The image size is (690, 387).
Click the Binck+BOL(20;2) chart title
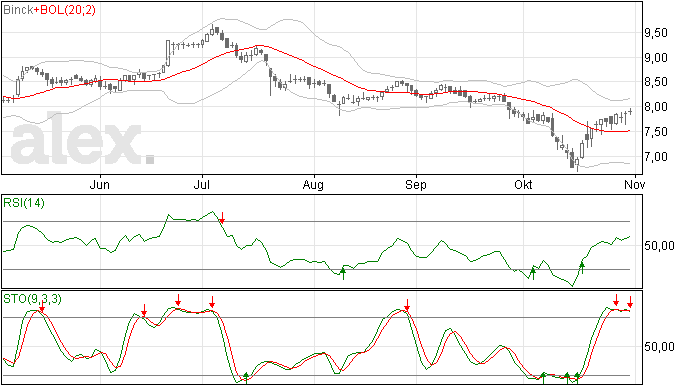[x=49, y=10]
